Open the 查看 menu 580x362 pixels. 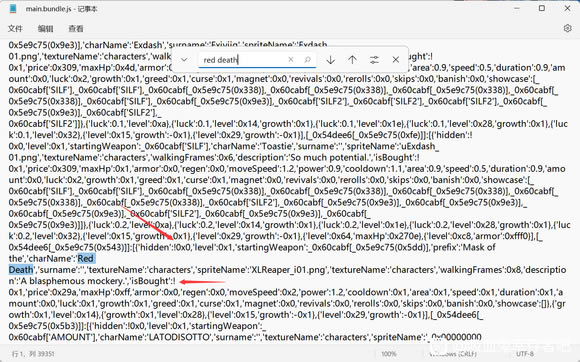[76, 28]
